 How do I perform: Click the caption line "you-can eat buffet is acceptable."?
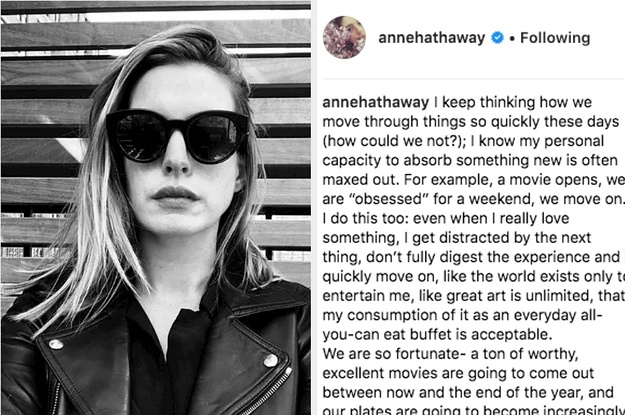click(437, 334)
